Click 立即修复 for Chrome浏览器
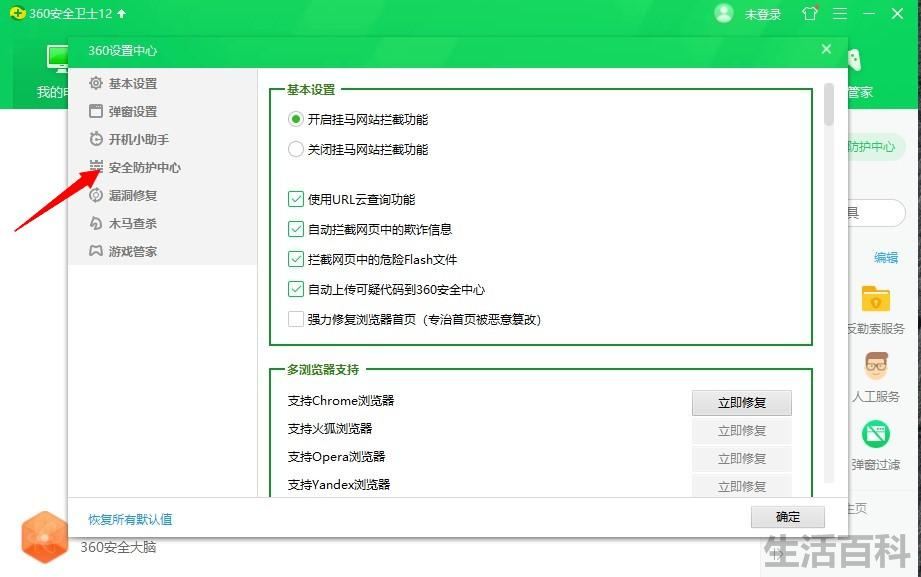 tap(741, 402)
